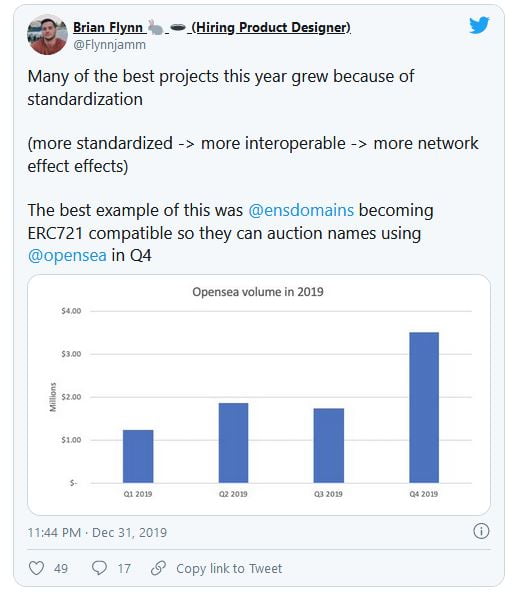Click the Q4 2019 bar
Screen dimensions: 520x595
[424, 407]
